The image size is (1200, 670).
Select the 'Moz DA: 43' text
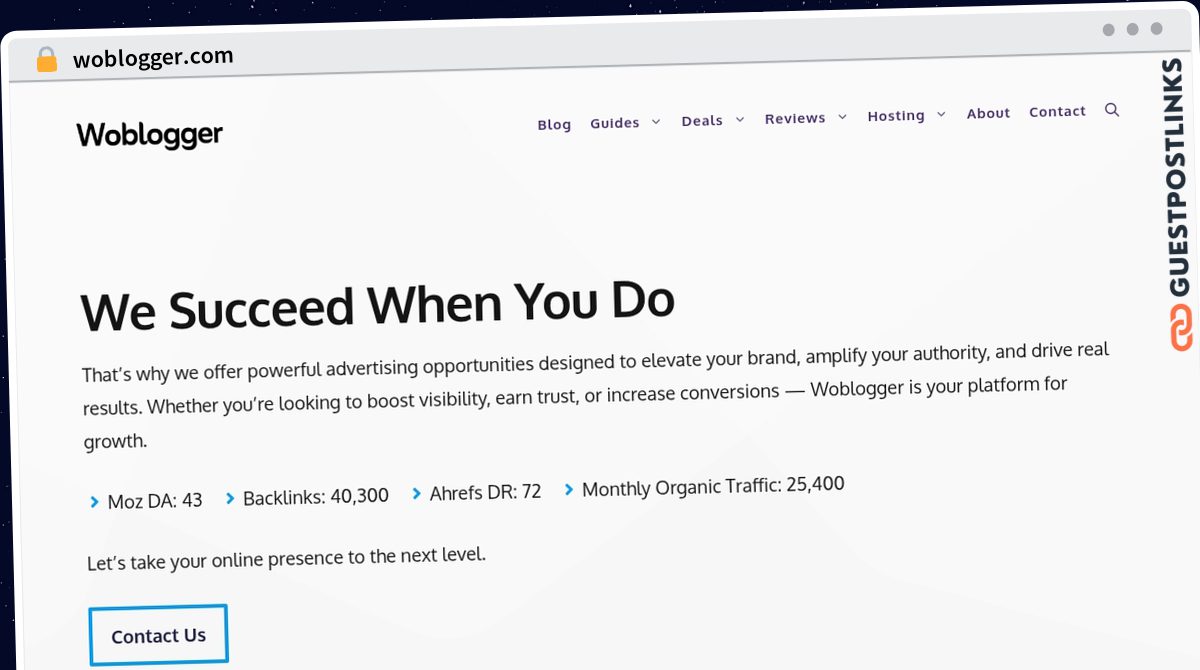click(155, 501)
